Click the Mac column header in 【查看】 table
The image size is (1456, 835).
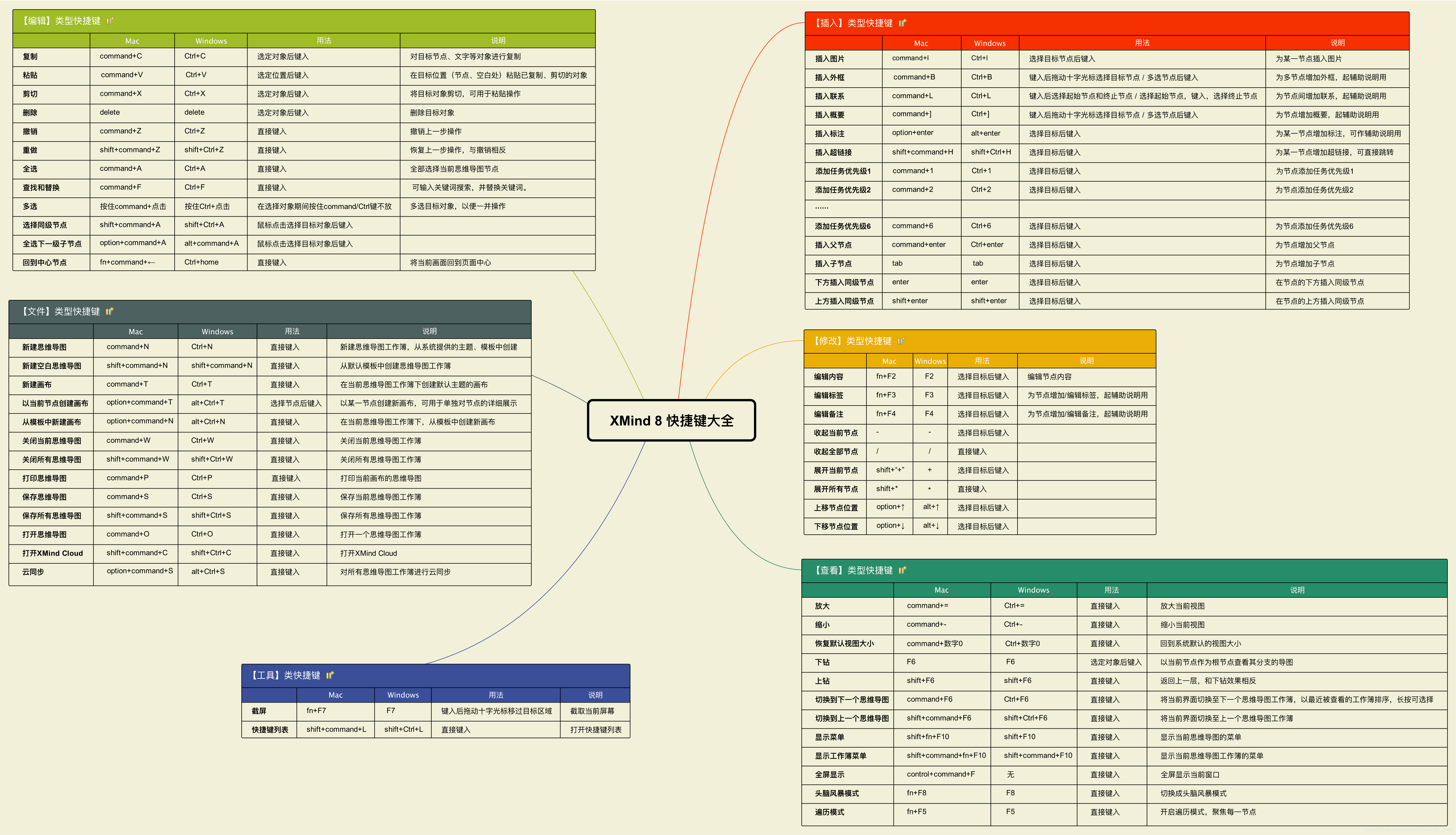point(941,590)
